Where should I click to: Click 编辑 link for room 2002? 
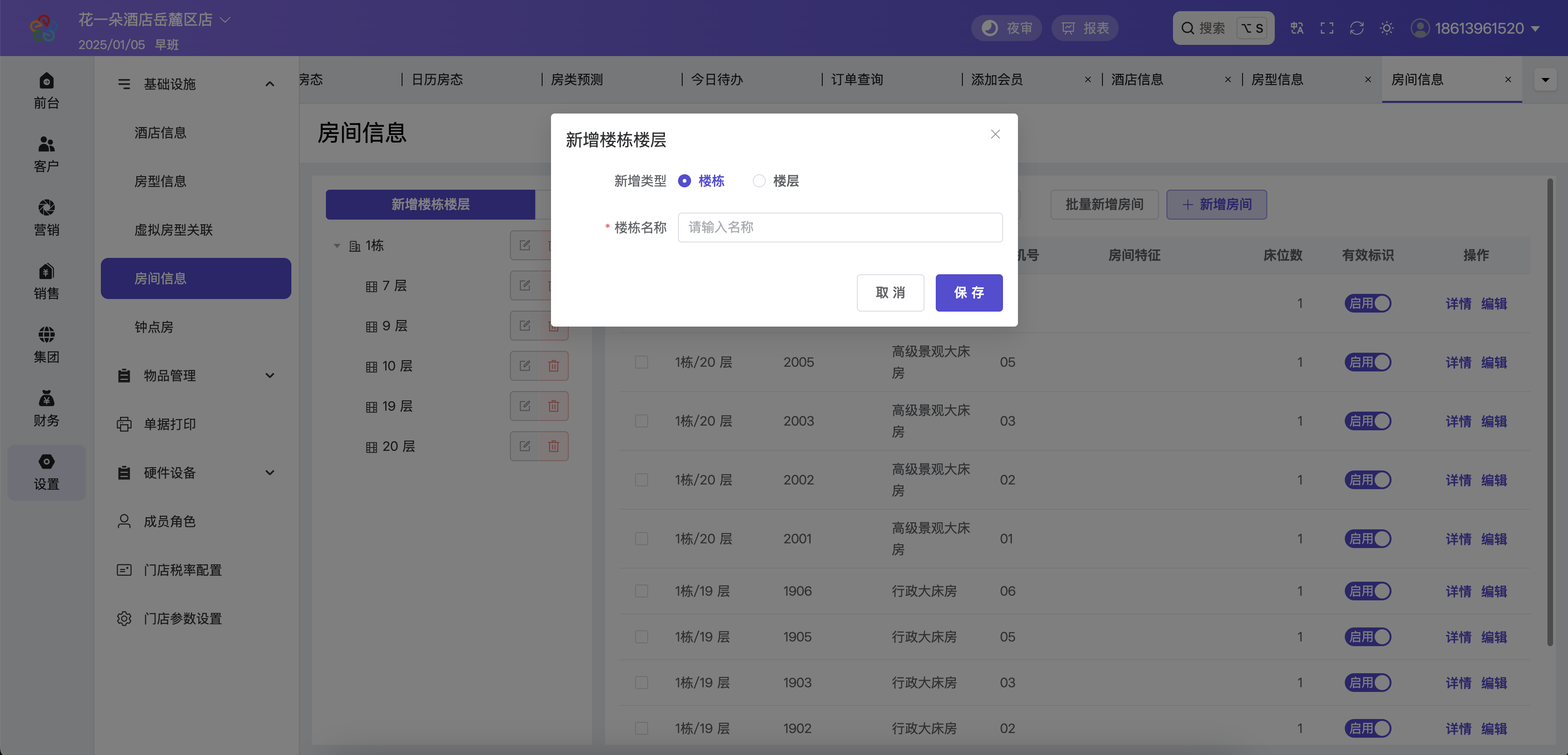(x=1494, y=480)
